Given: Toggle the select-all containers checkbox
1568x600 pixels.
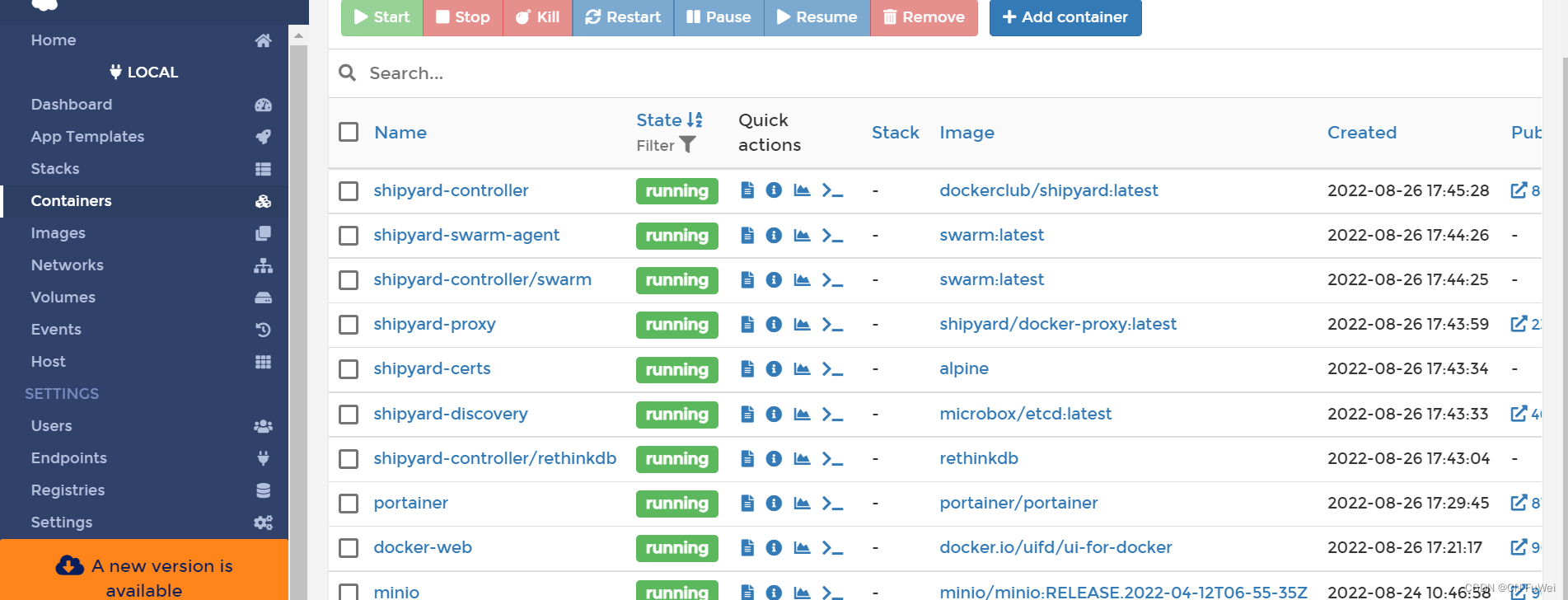Looking at the screenshot, I should (x=349, y=132).
